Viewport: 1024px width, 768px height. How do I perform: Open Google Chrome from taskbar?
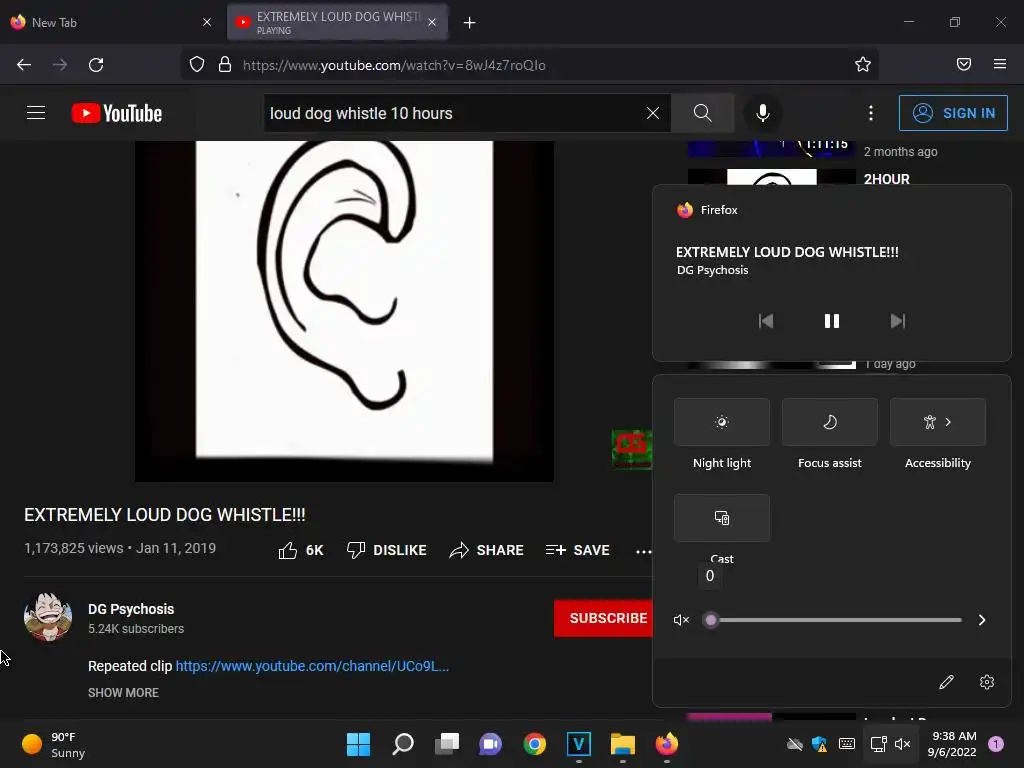pos(535,744)
